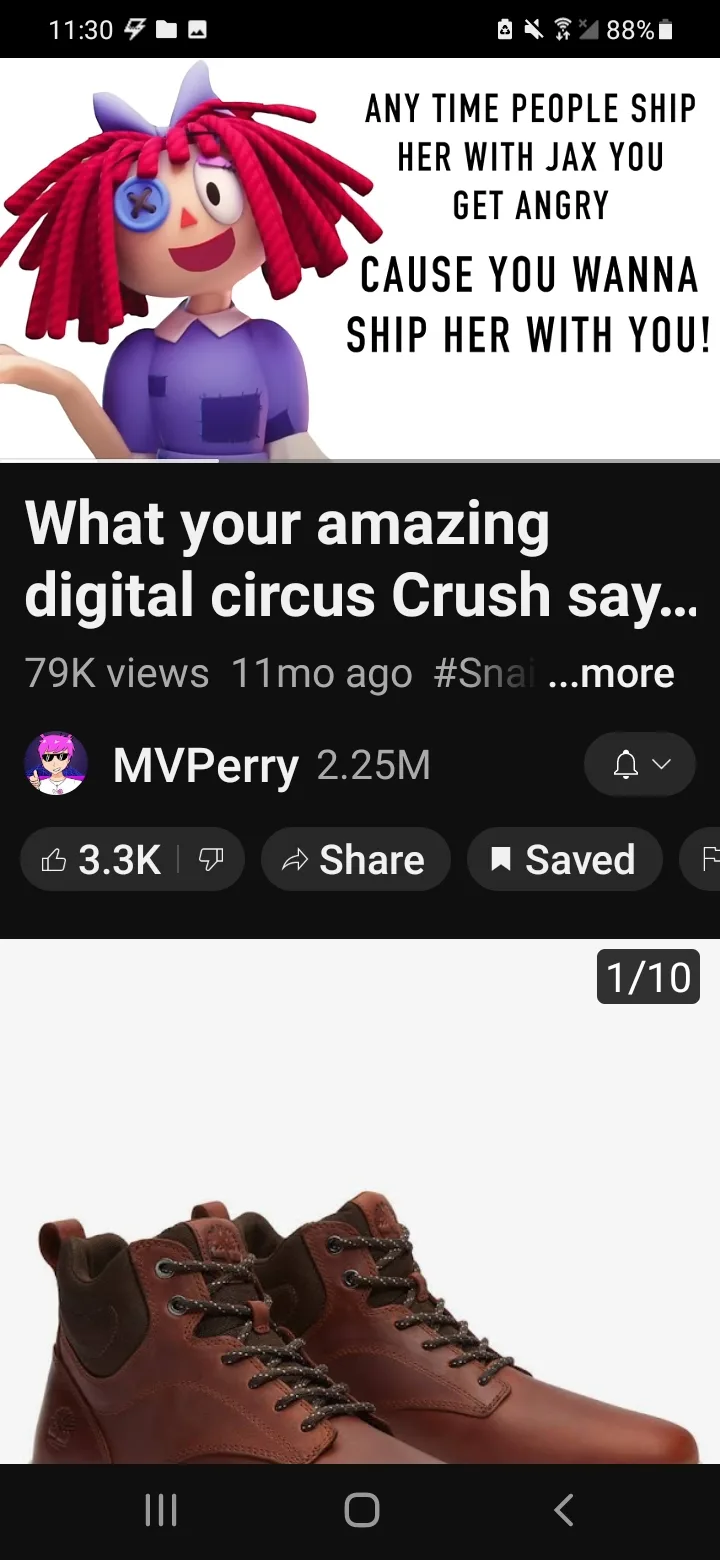Open the notification bell dropdown

coord(640,765)
